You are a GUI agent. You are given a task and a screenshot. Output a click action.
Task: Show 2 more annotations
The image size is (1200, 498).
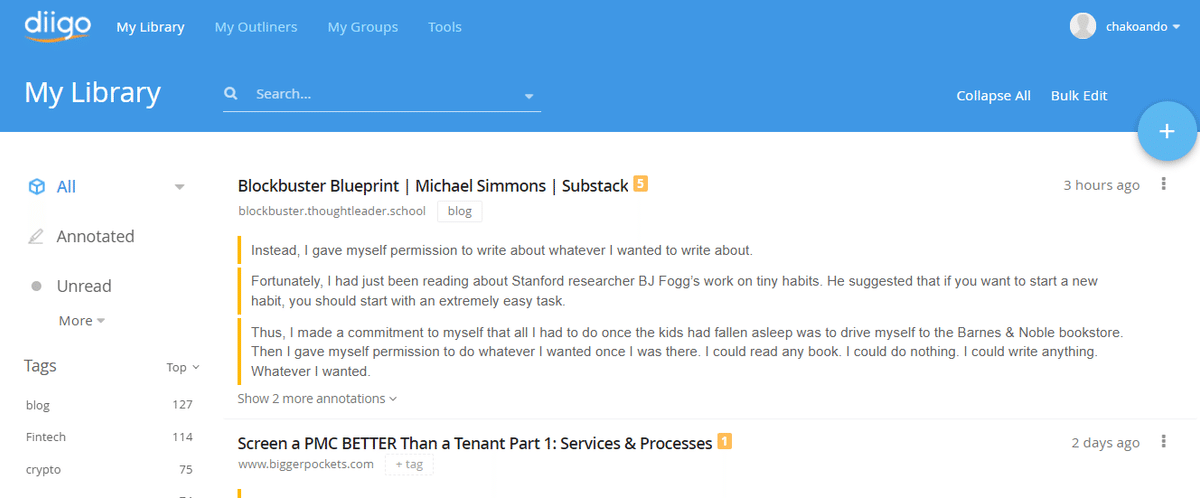[x=317, y=398]
